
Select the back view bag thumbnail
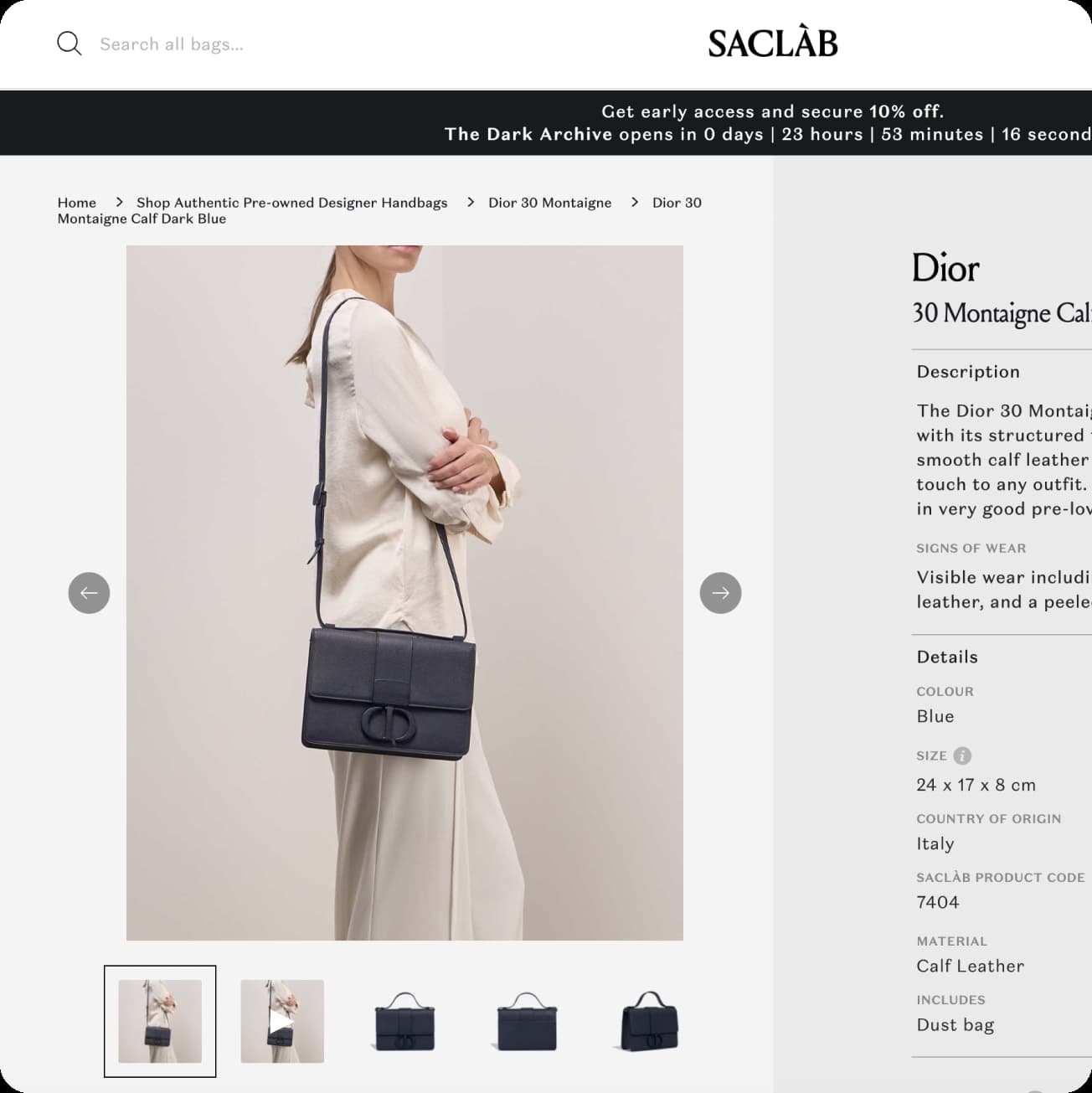click(527, 1021)
